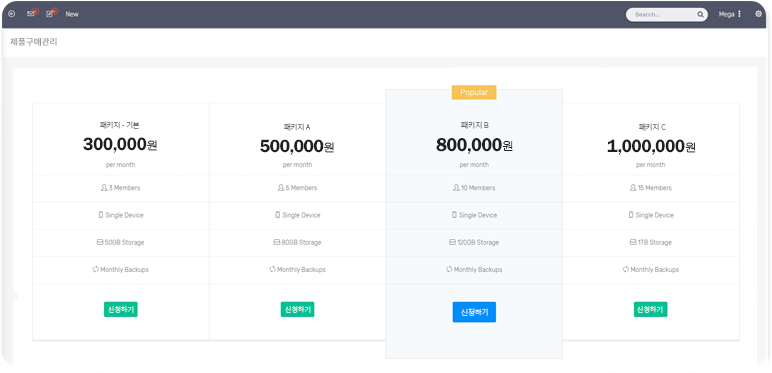Click the members icon beside 10 Members
This screenshot has height=373, width=772.
coord(456,188)
